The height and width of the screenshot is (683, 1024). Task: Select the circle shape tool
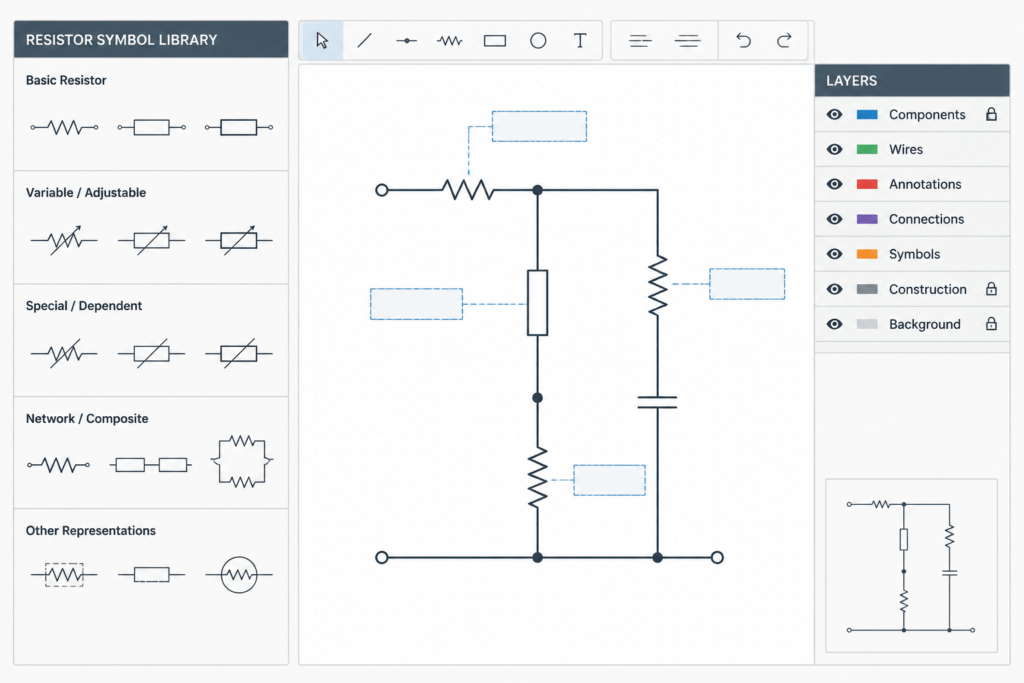538,40
